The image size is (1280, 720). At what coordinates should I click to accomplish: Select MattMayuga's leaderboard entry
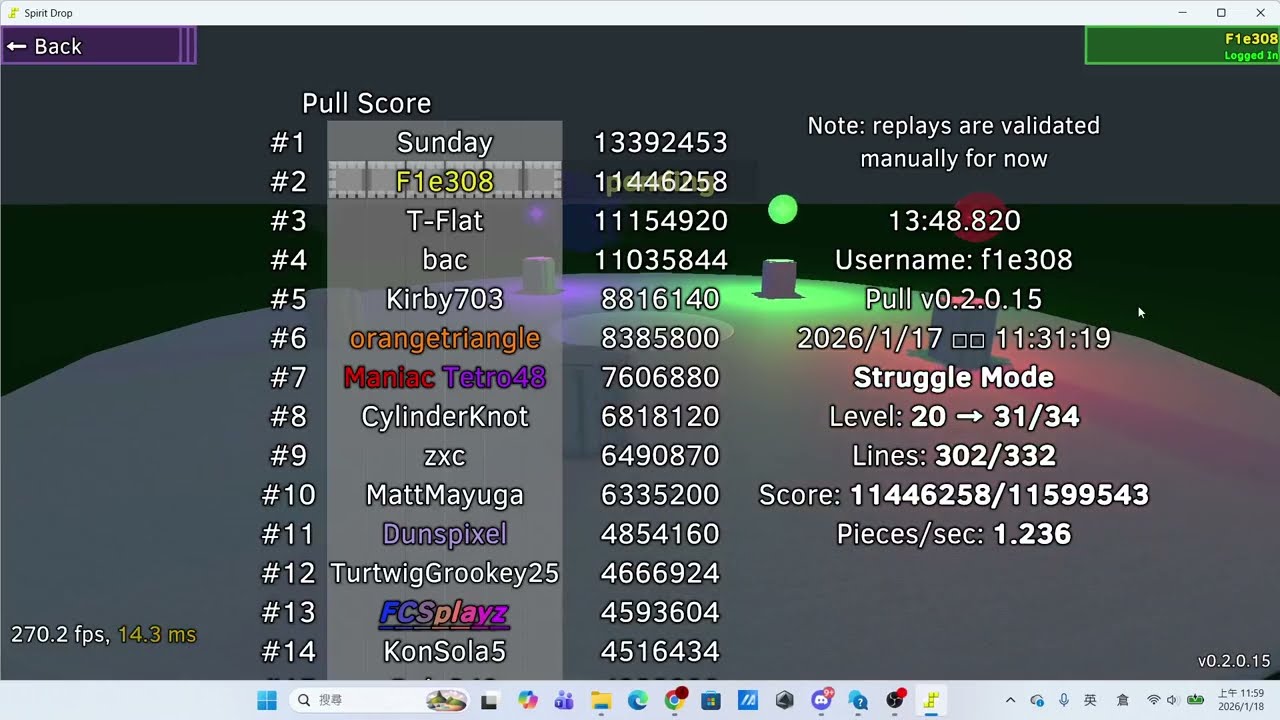pos(445,495)
